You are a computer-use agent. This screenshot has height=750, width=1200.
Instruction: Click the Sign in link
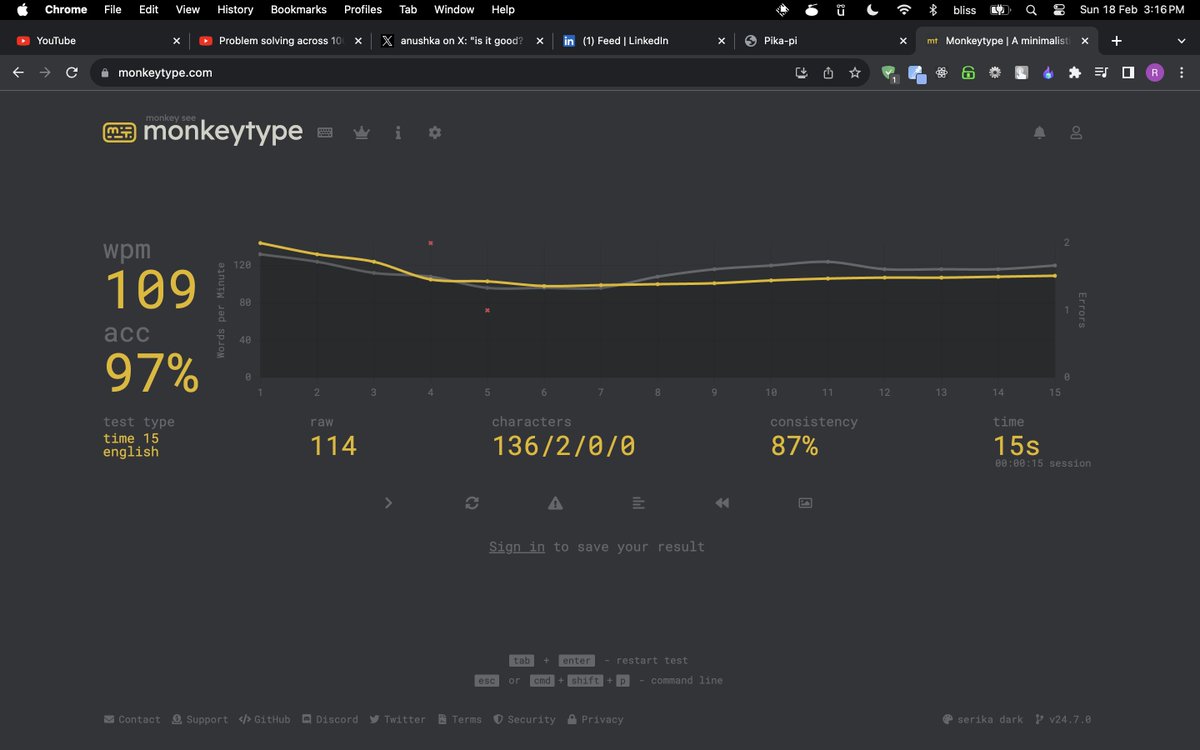(517, 547)
